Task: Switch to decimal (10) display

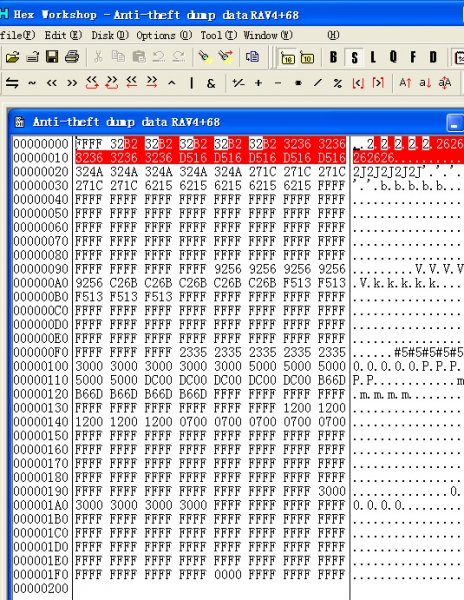Action: pyautogui.click(x=307, y=58)
